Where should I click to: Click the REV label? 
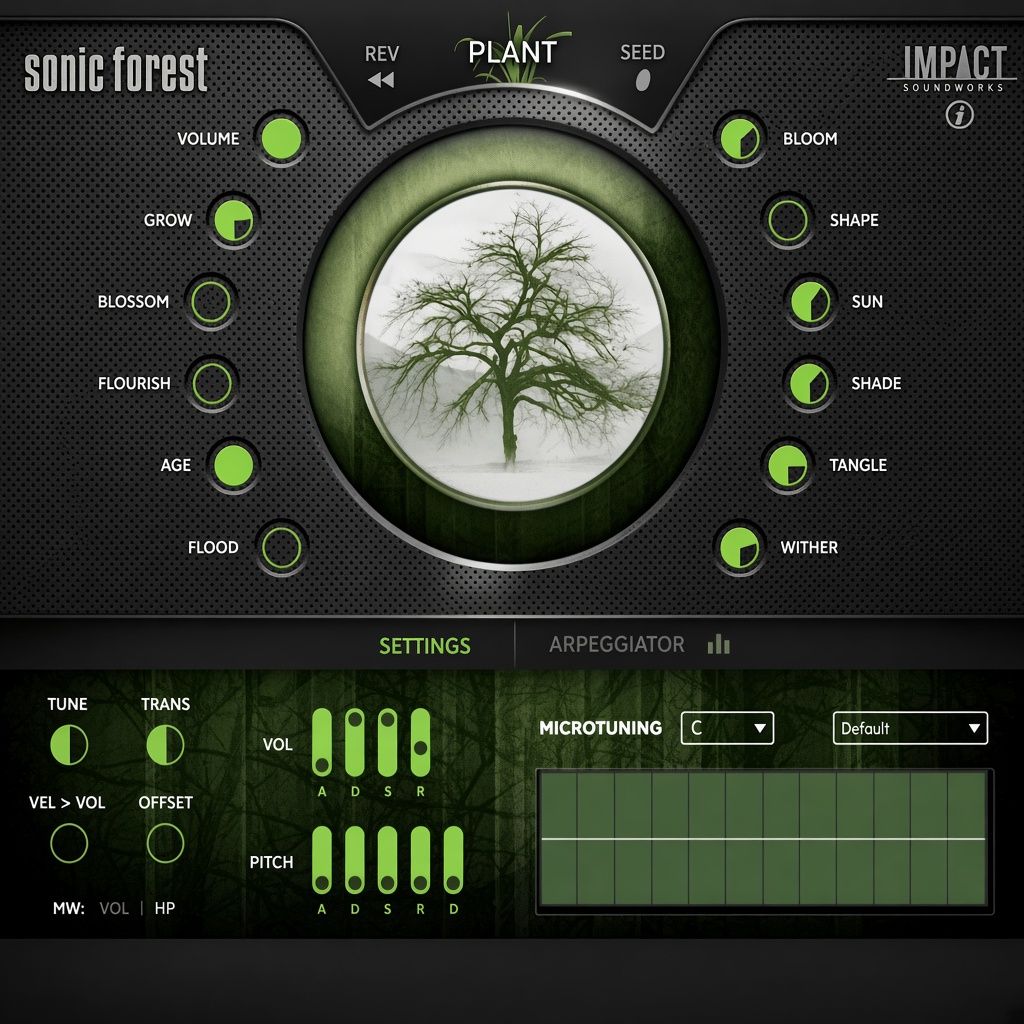pos(381,54)
